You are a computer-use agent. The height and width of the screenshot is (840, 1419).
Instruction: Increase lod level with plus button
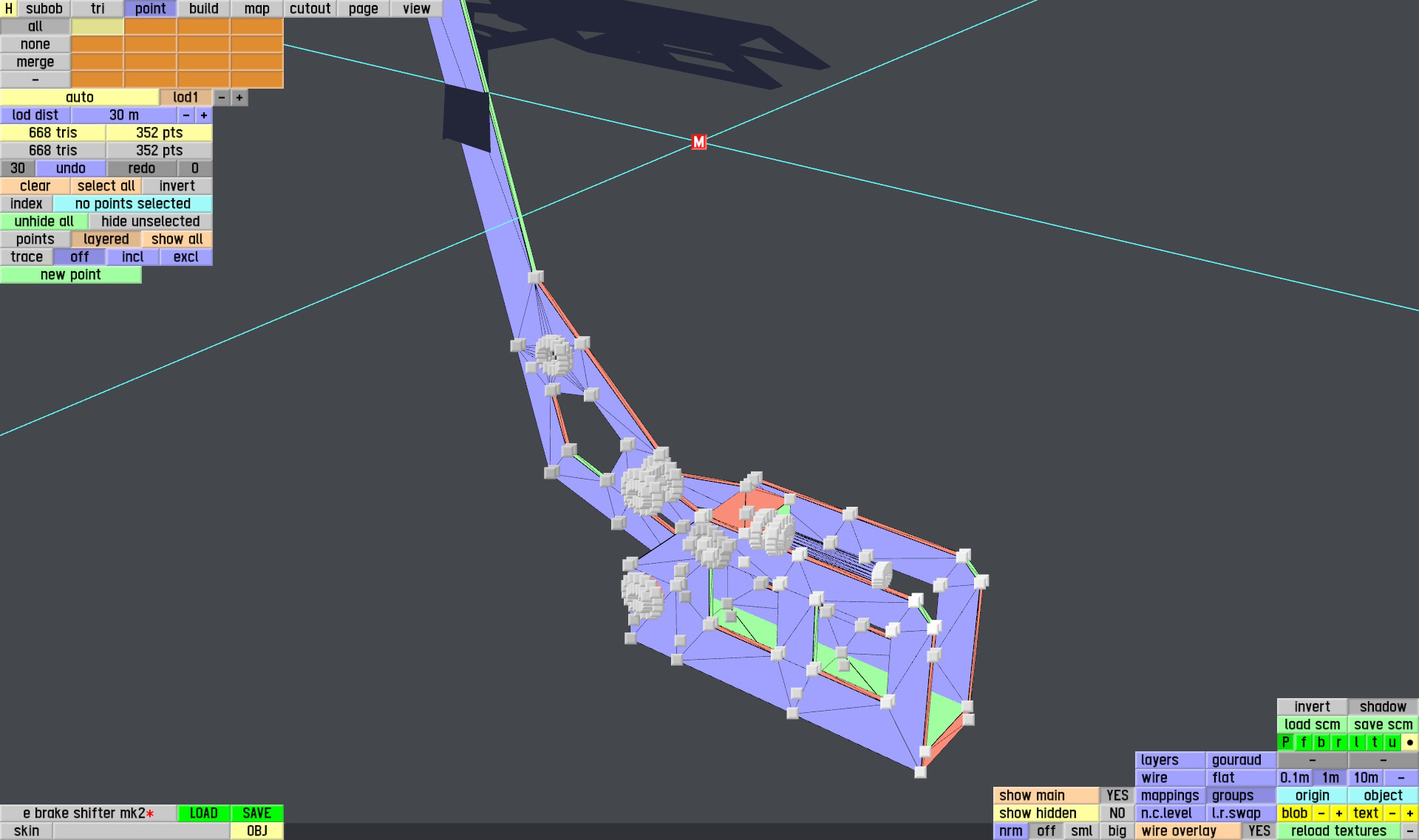(239, 98)
